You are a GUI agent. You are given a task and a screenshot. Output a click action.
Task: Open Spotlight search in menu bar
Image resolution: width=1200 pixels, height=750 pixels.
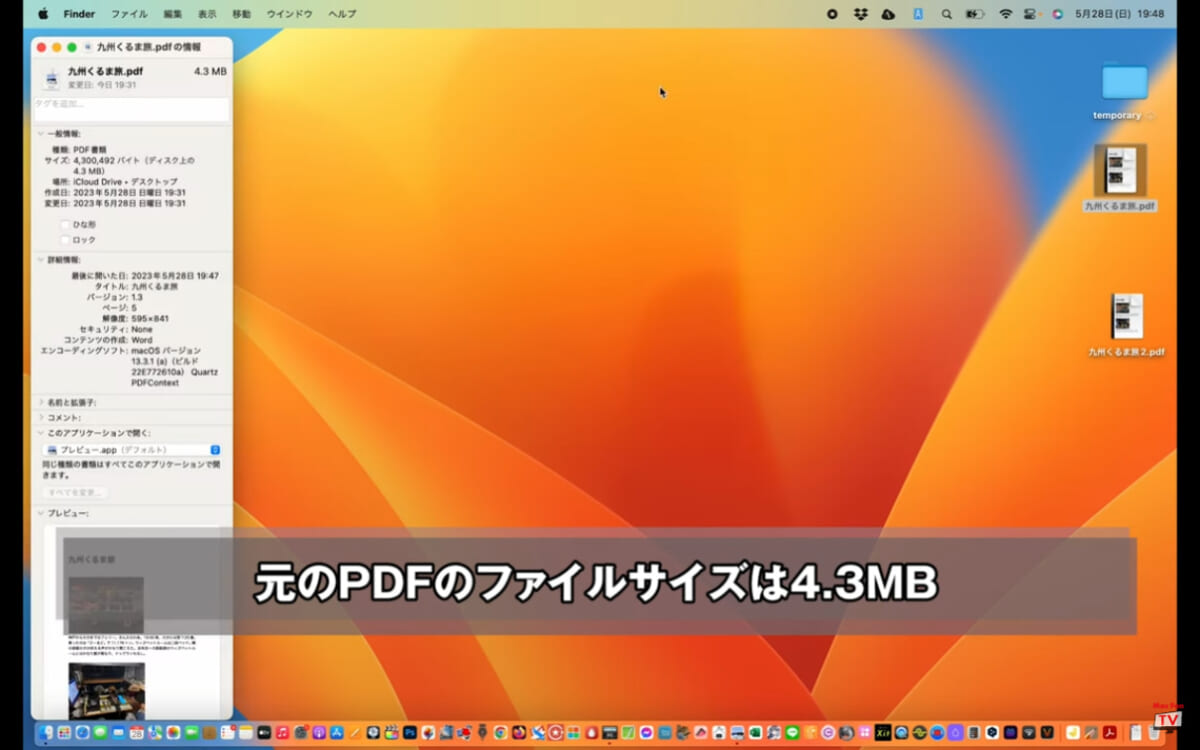point(946,14)
